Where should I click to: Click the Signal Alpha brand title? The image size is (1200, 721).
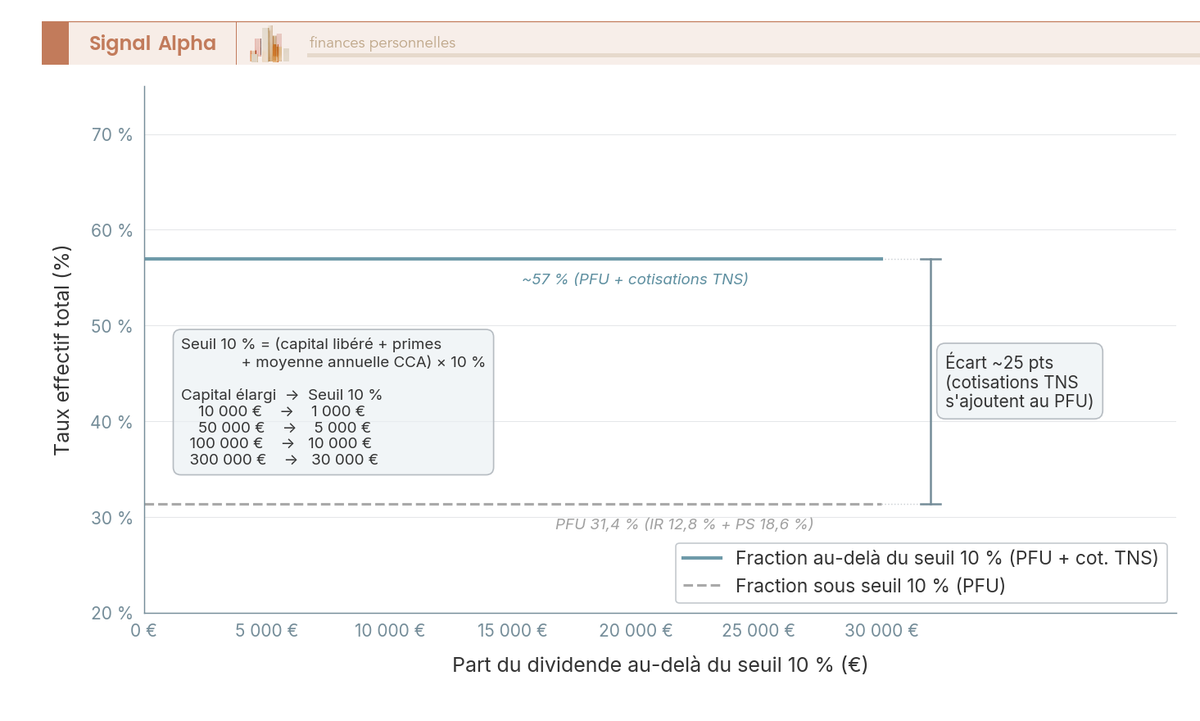152,43
